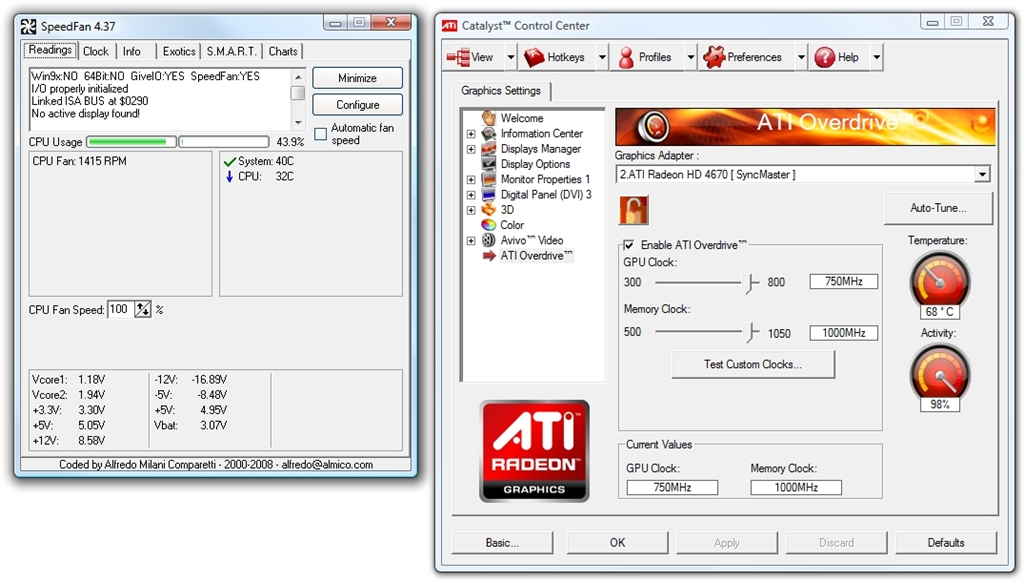The height and width of the screenshot is (581, 1024).
Task: Click the Color wheel tree icon
Action: tap(488, 225)
